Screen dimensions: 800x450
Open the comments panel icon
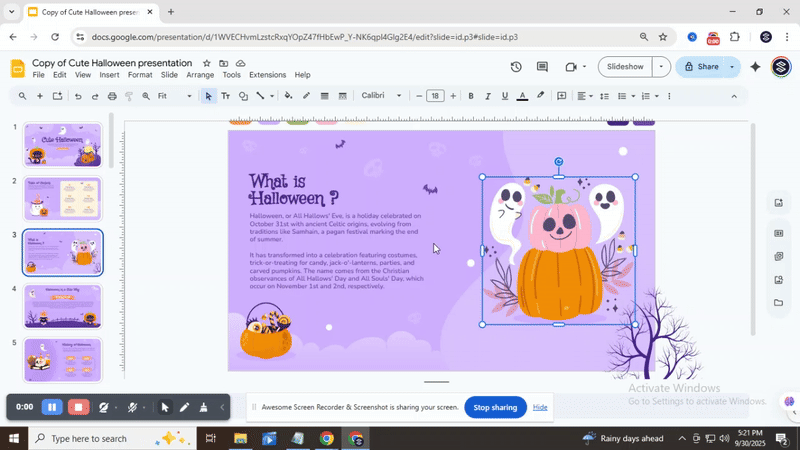[x=542, y=67]
